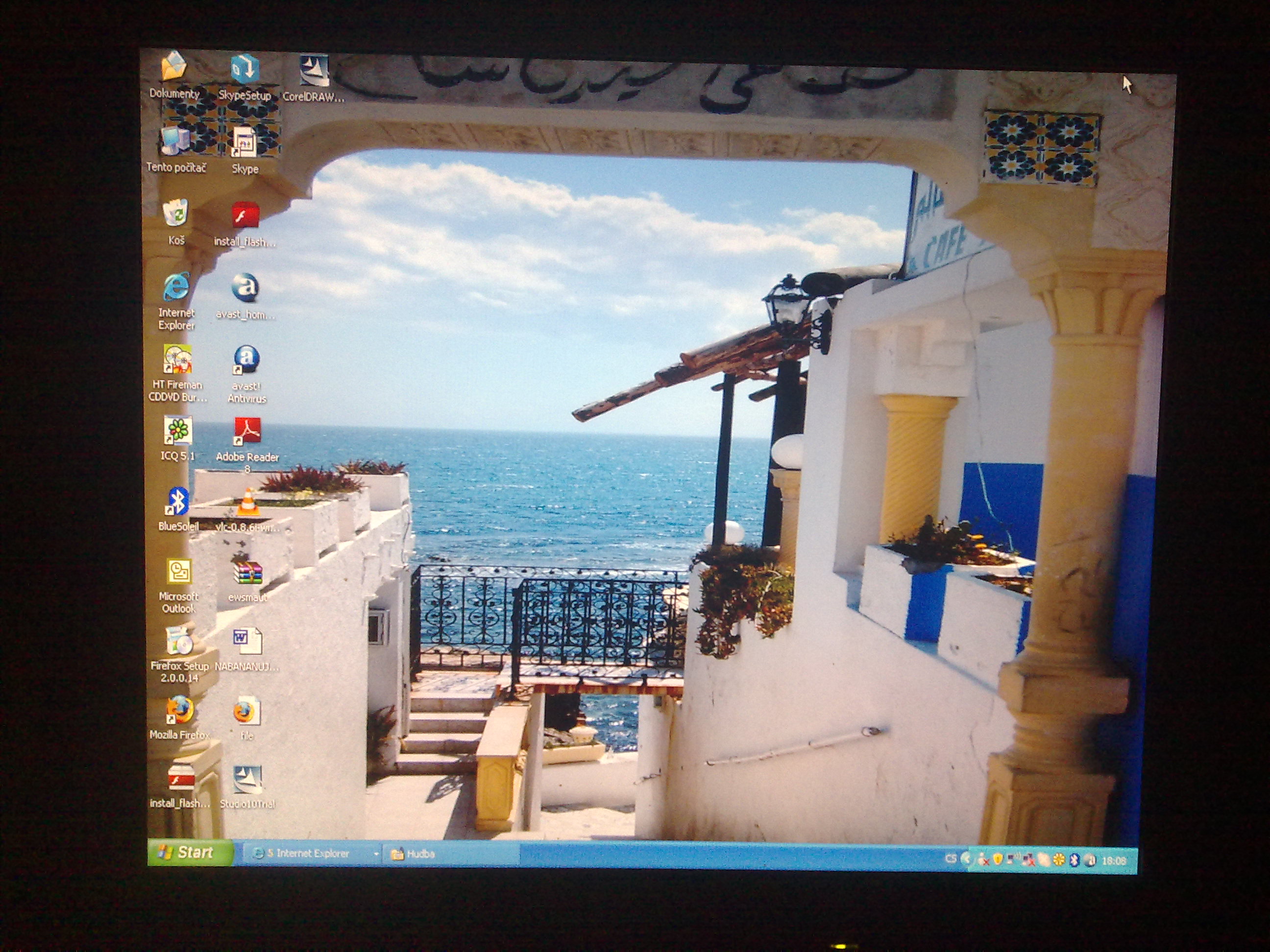
Task: Select the ICQ 5.1 shortcut
Action: tap(177, 431)
